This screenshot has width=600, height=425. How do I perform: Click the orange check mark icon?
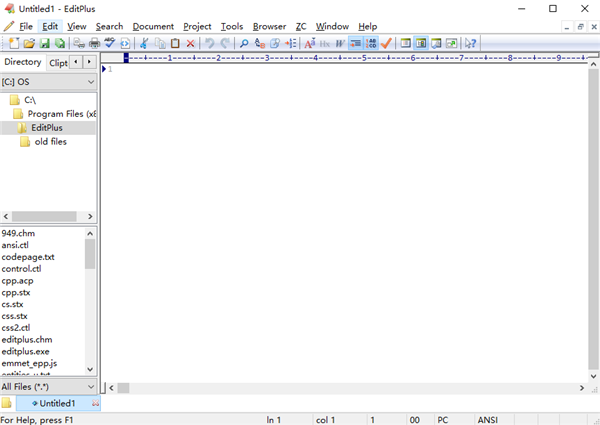coord(387,43)
